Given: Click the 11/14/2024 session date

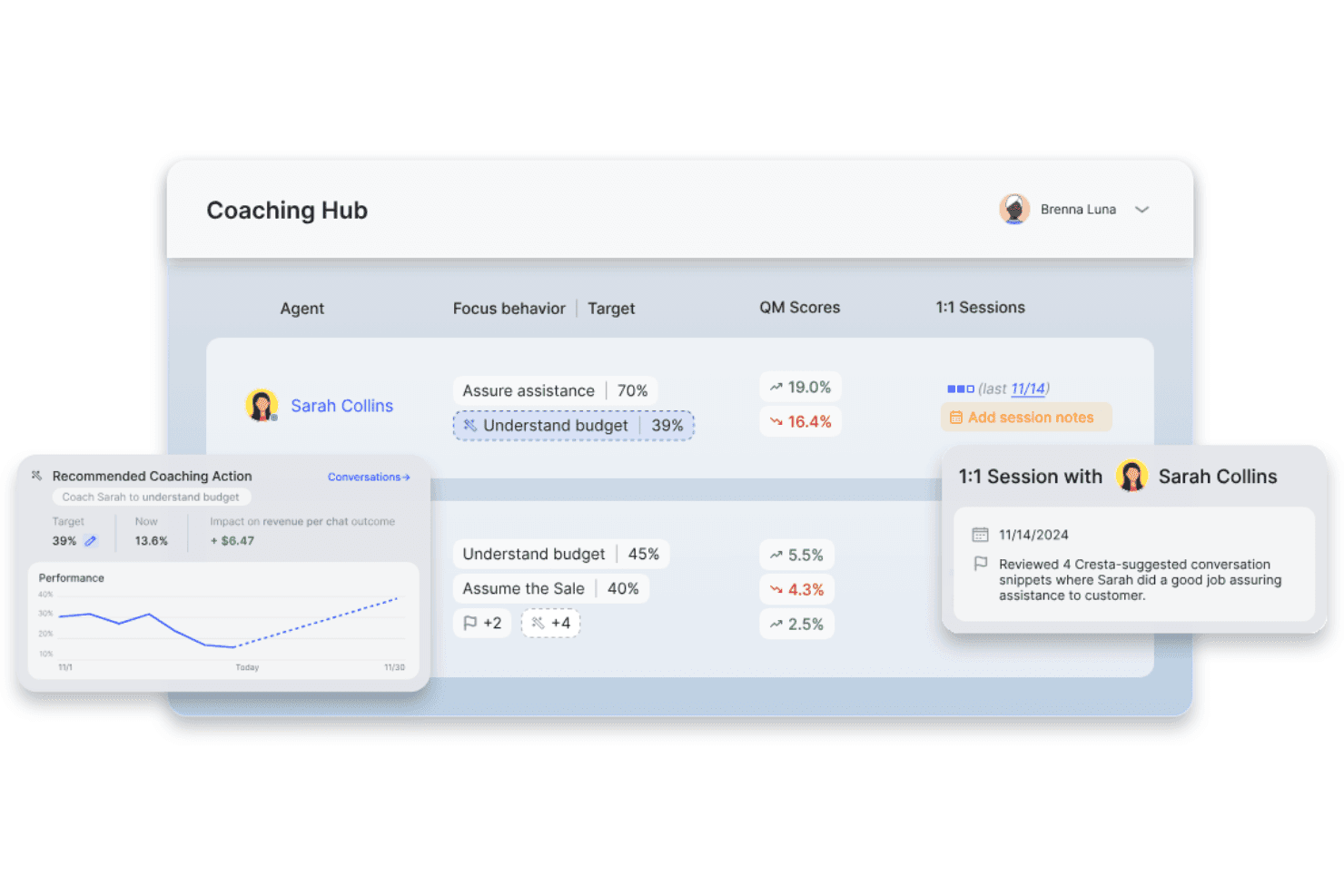Looking at the screenshot, I should coord(1033,535).
